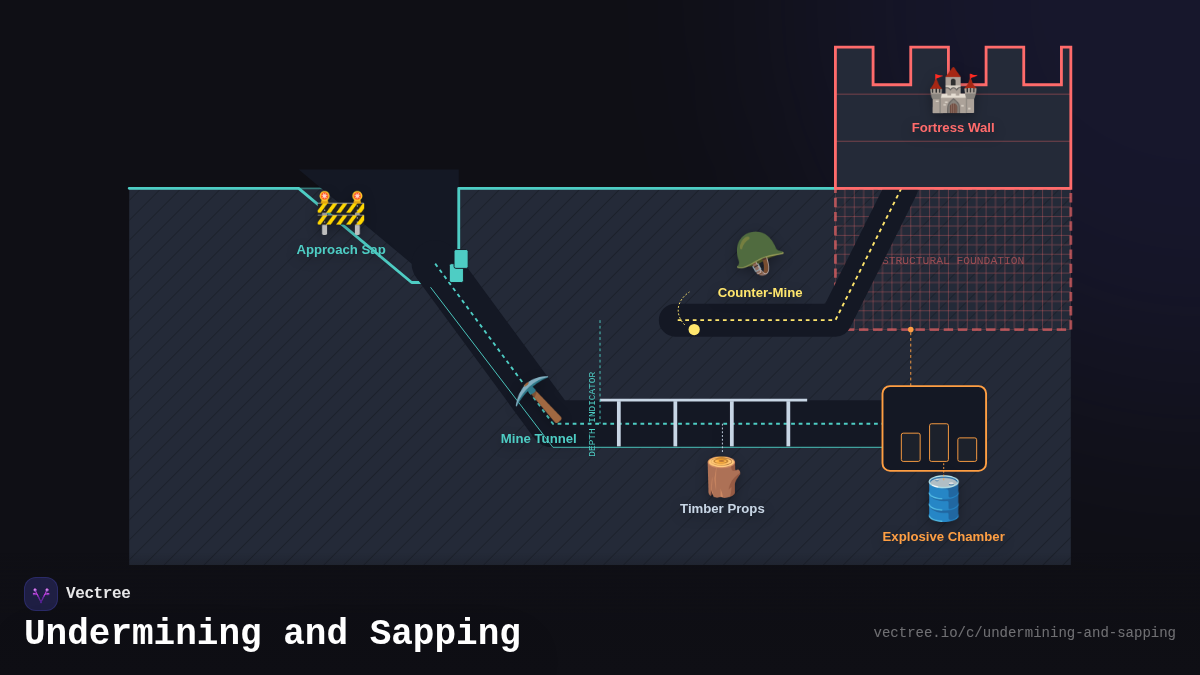
Task: Click the striped barricade icon above Approach Sap
Action: [x=341, y=212]
